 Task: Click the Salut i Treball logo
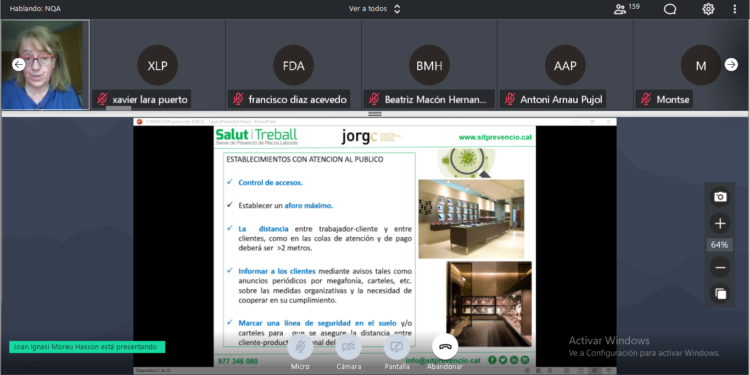click(x=256, y=136)
